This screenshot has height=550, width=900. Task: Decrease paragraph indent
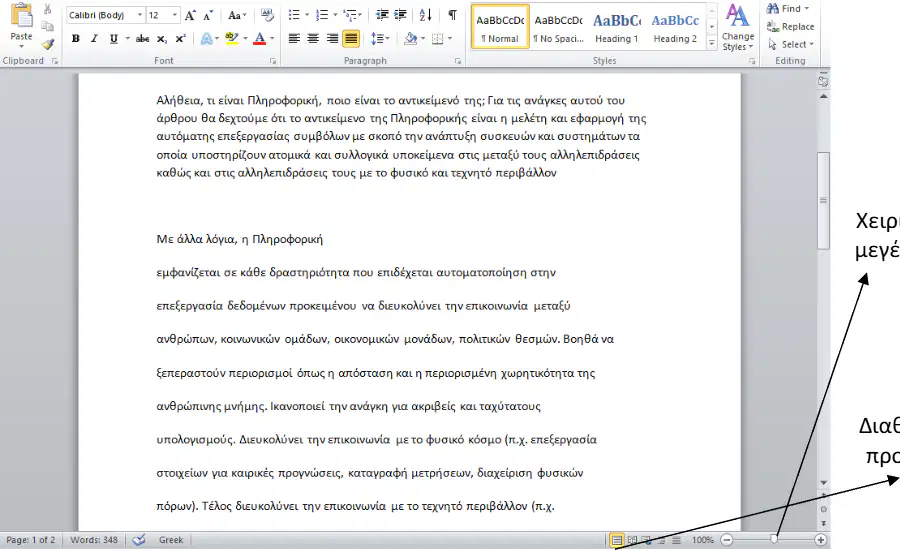point(382,15)
